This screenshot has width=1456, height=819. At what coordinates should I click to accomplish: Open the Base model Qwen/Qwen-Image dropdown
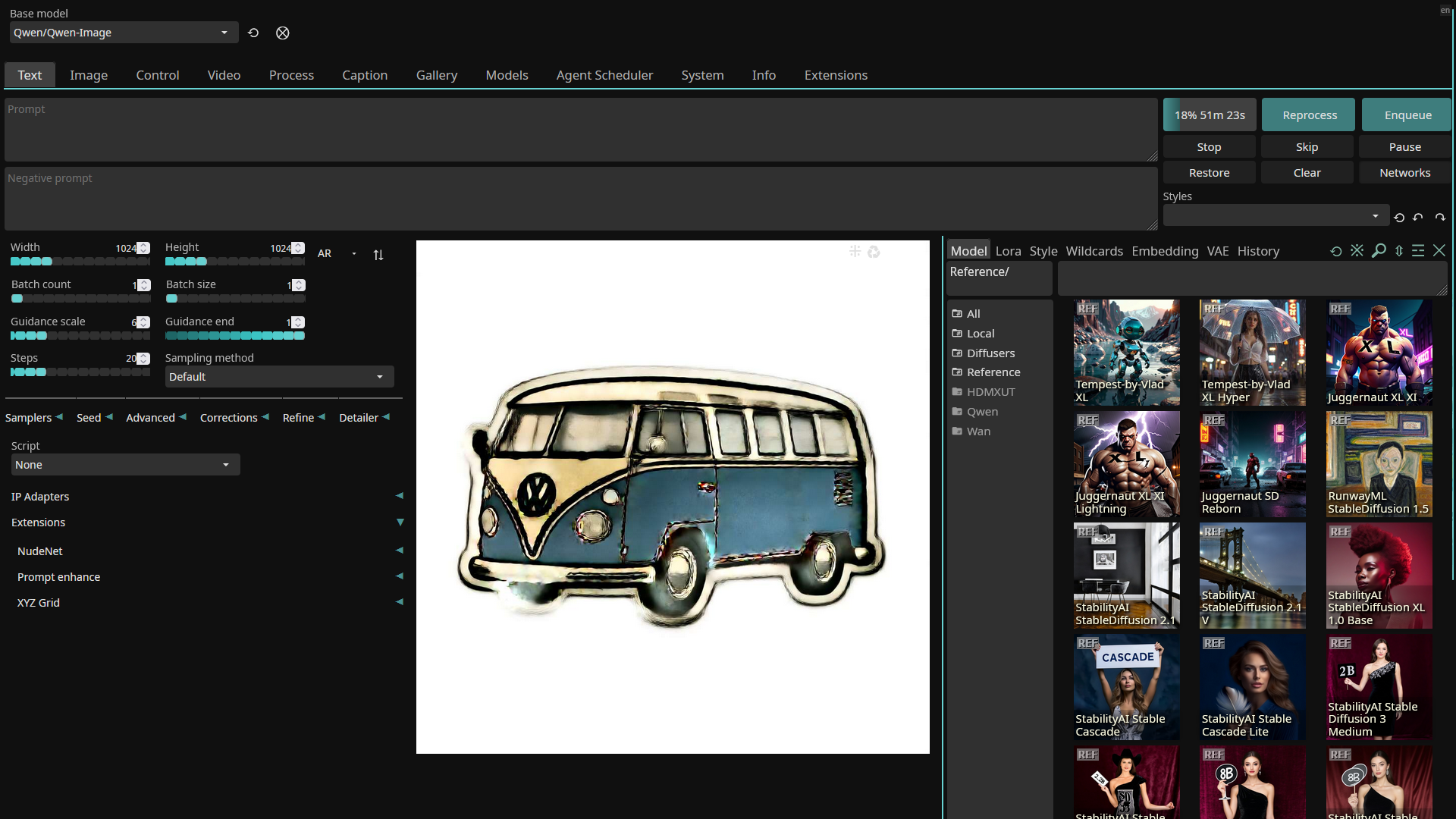coord(121,33)
